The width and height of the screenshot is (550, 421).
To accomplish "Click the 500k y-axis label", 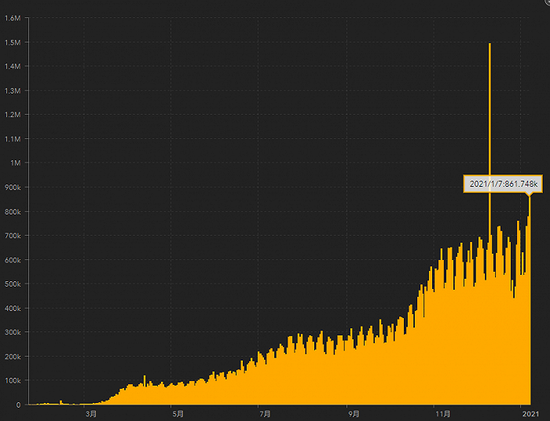I will tap(13, 284).
